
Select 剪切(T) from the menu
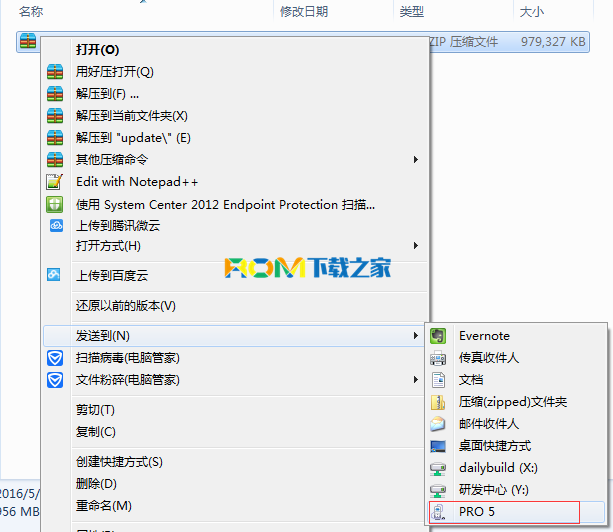95,410
